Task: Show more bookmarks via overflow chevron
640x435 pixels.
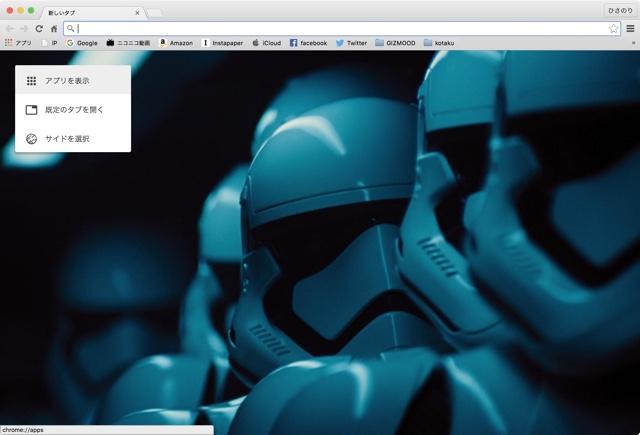Action: tap(633, 43)
